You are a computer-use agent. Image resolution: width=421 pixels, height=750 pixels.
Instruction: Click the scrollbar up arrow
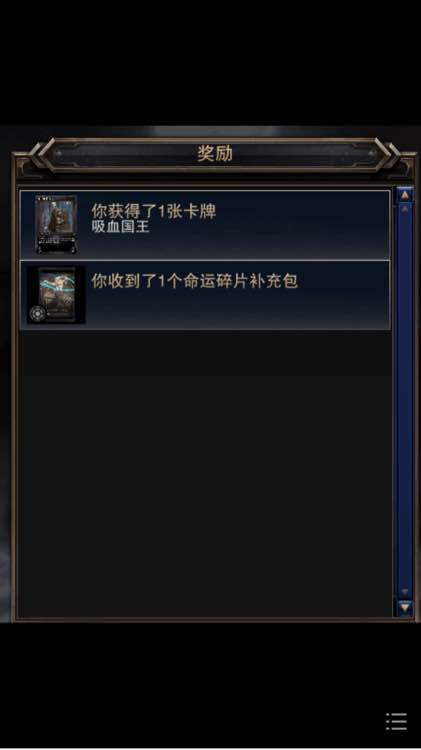coord(405,195)
